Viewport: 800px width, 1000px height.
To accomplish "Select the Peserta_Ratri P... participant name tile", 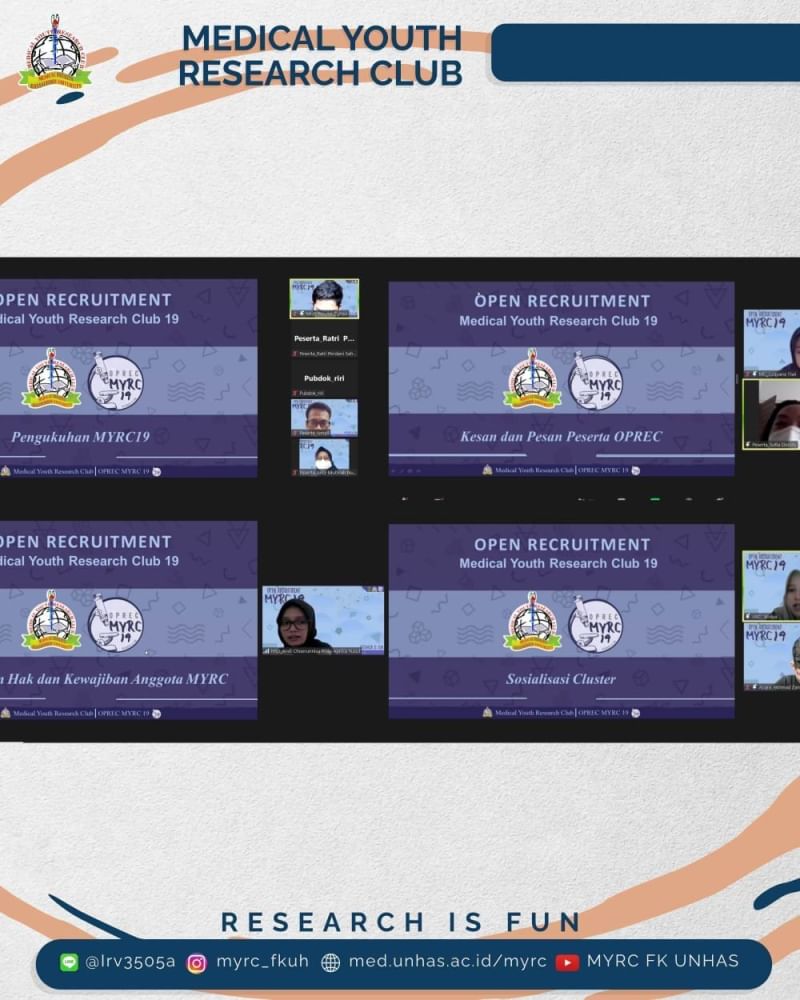I will pos(324,339).
